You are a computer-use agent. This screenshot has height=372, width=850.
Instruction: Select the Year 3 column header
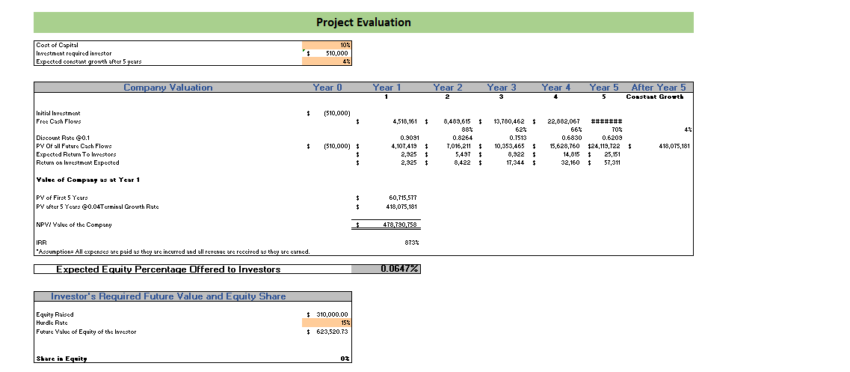pos(501,87)
